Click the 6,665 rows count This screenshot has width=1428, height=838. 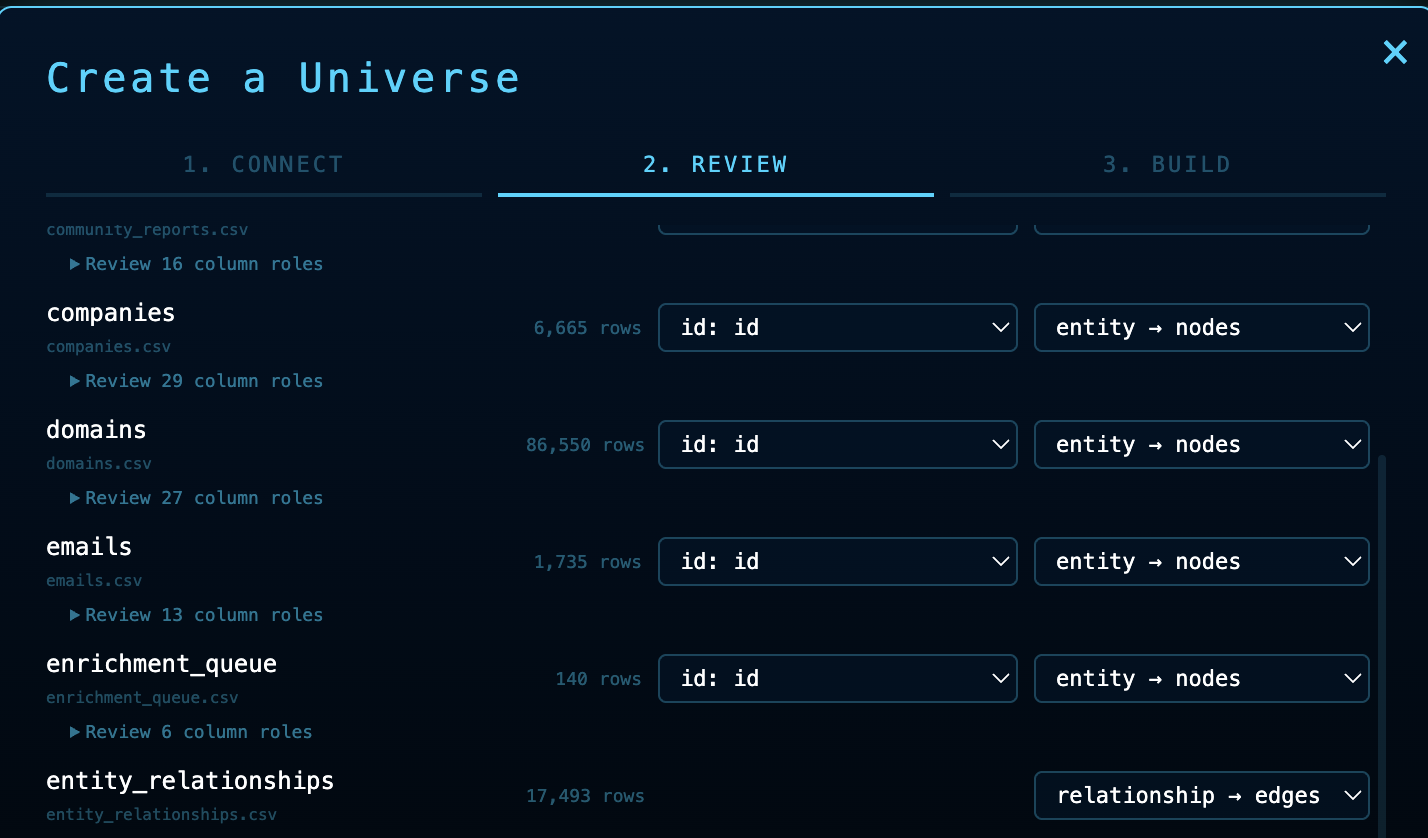point(588,328)
